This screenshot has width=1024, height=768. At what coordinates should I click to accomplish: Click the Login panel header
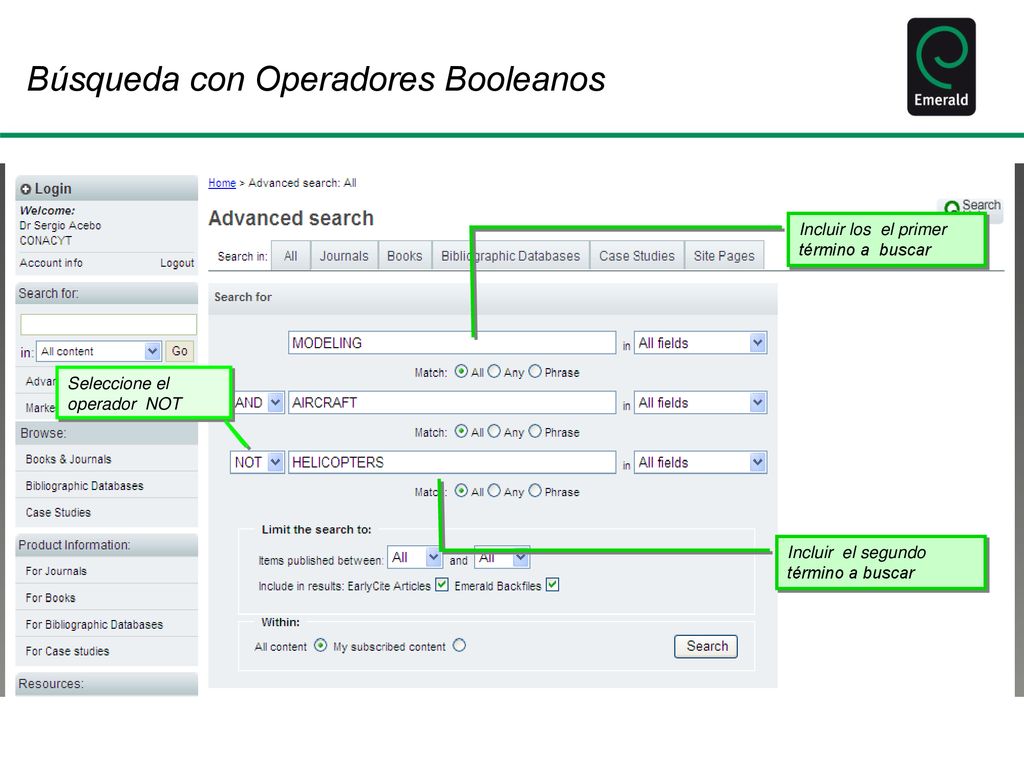click(x=106, y=188)
